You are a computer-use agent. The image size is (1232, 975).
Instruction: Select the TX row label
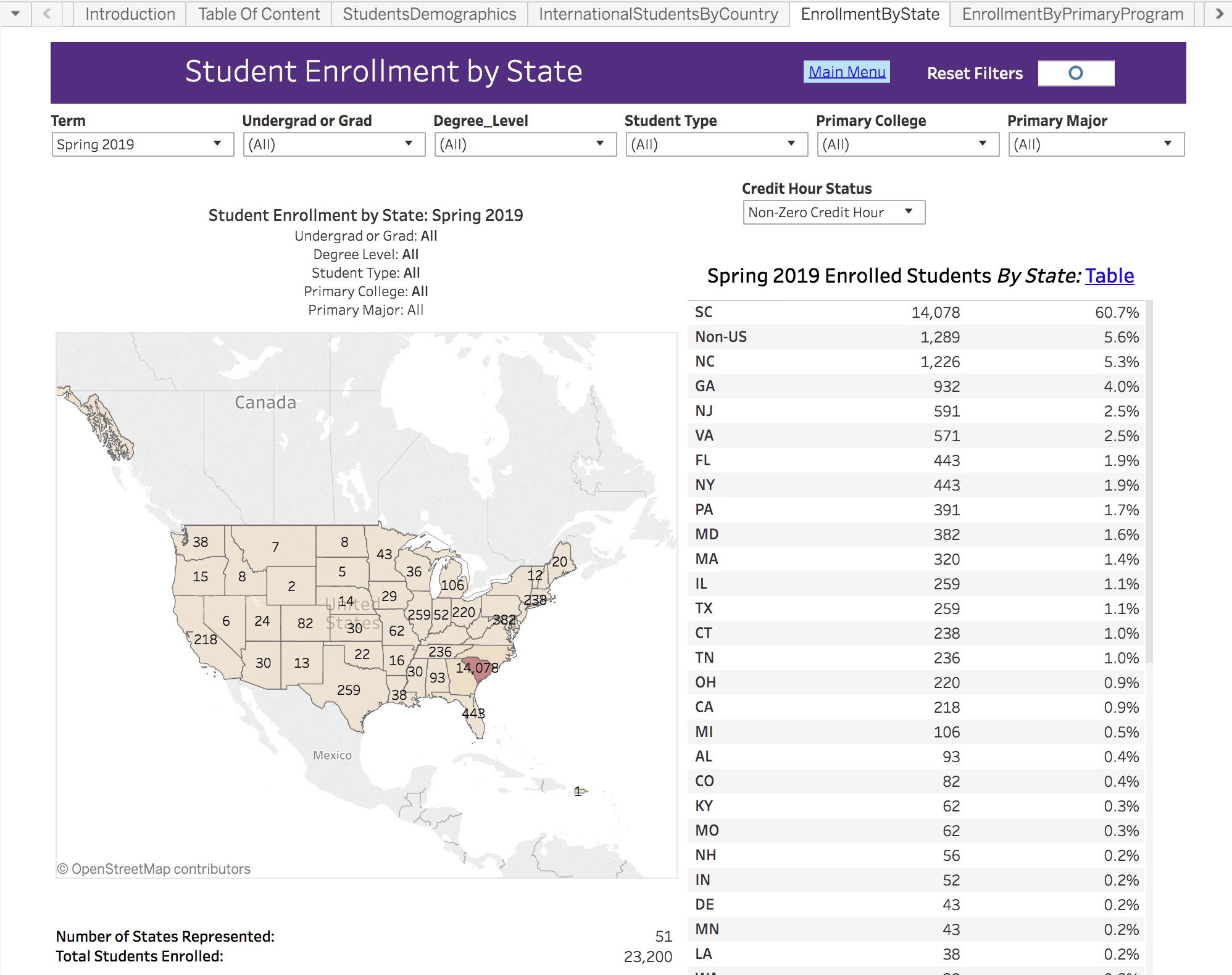point(704,608)
